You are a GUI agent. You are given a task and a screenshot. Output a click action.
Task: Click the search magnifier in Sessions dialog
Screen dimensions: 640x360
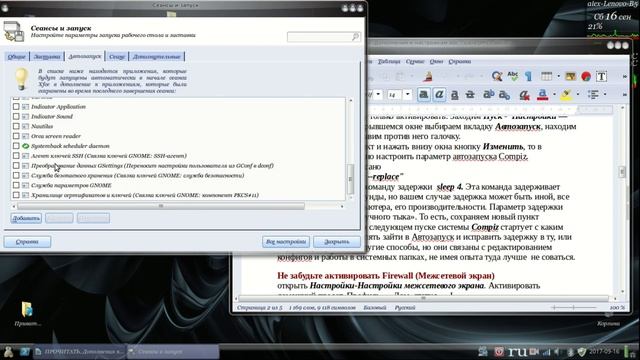(356, 37)
